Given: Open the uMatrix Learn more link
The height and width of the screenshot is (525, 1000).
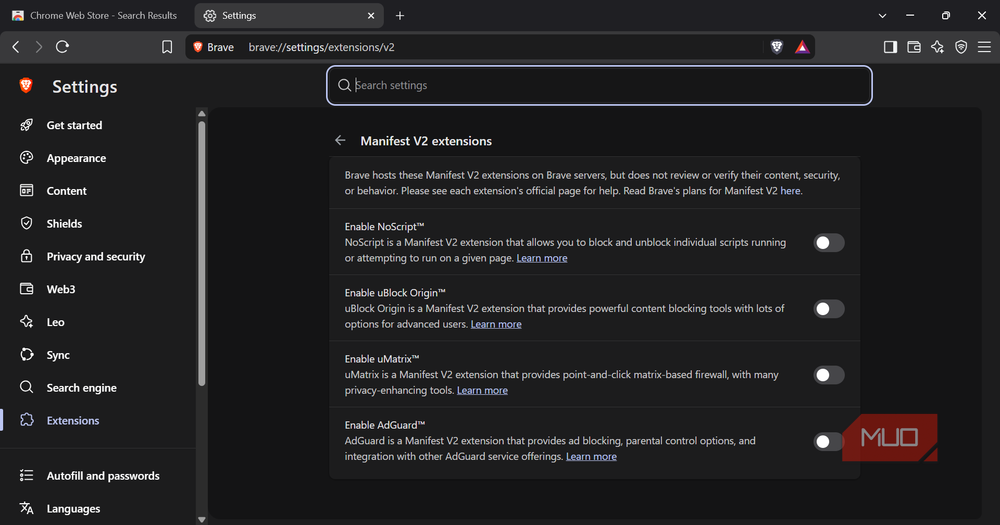Looking at the screenshot, I should pyautogui.click(x=482, y=390).
